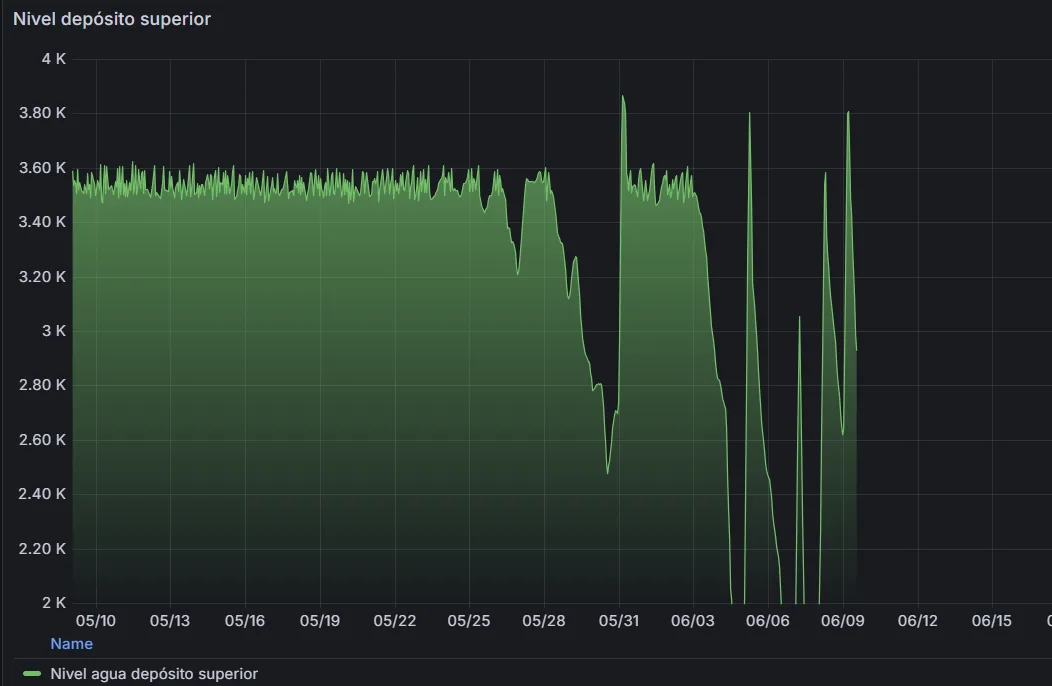
Task: Click the 06/15 x-axis date label
Action: pyautogui.click(x=992, y=621)
